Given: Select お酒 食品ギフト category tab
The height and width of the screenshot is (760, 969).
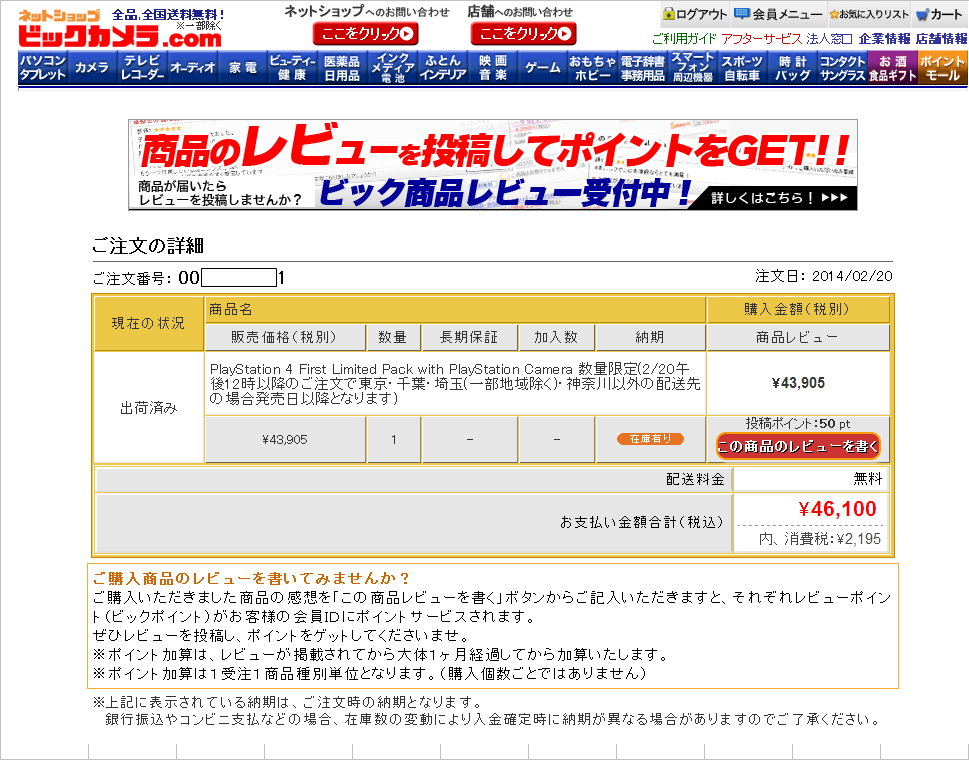Looking at the screenshot, I should (x=892, y=67).
